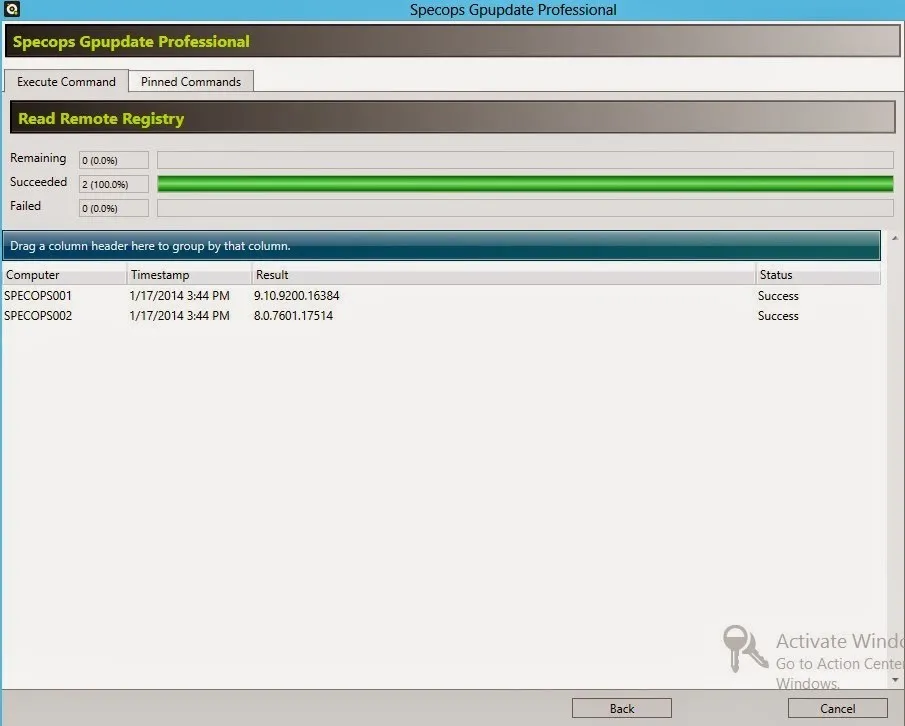Click the Succeeded green progress bar
This screenshot has width=905, height=726.
[525, 184]
